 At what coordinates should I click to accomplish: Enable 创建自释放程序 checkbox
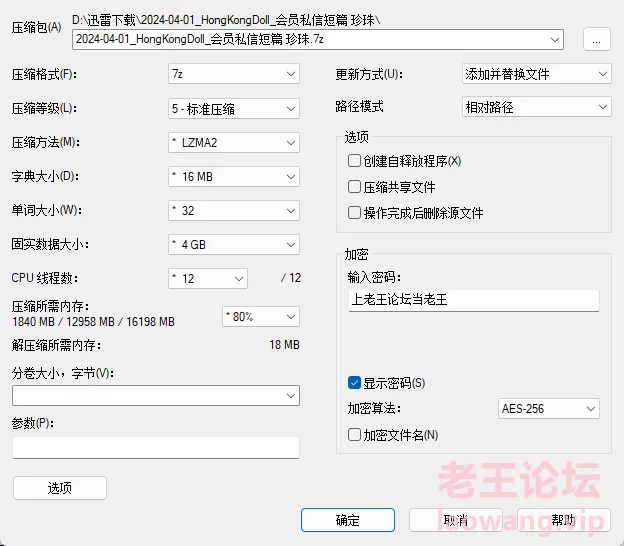354,161
